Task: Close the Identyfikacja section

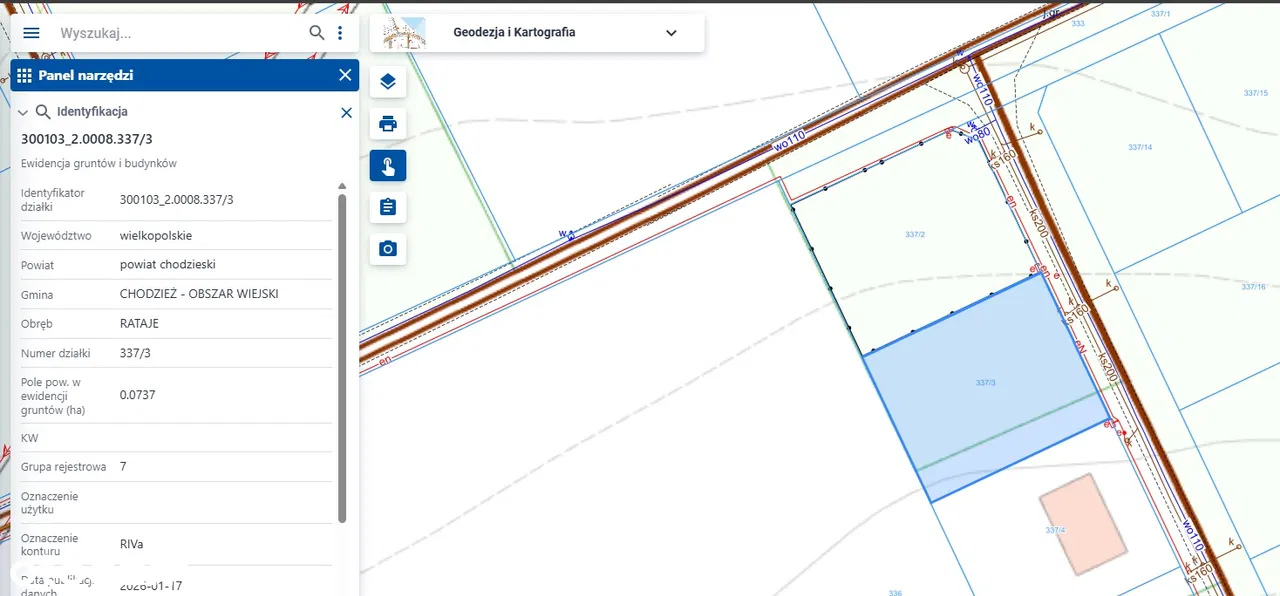Action: click(x=346, y=112)
